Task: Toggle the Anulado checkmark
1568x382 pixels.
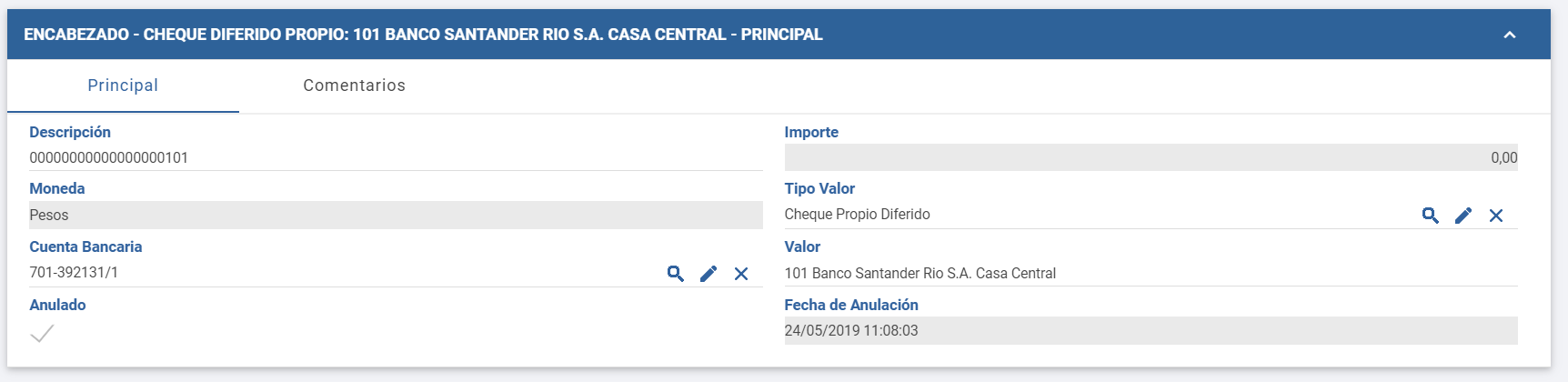Action: pos(42,334)
